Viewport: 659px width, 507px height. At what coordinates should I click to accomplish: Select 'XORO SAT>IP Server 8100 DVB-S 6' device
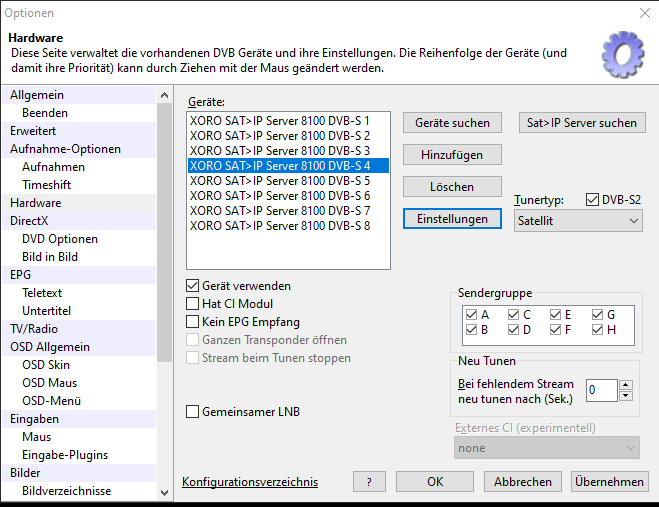[x=280, y=196]
